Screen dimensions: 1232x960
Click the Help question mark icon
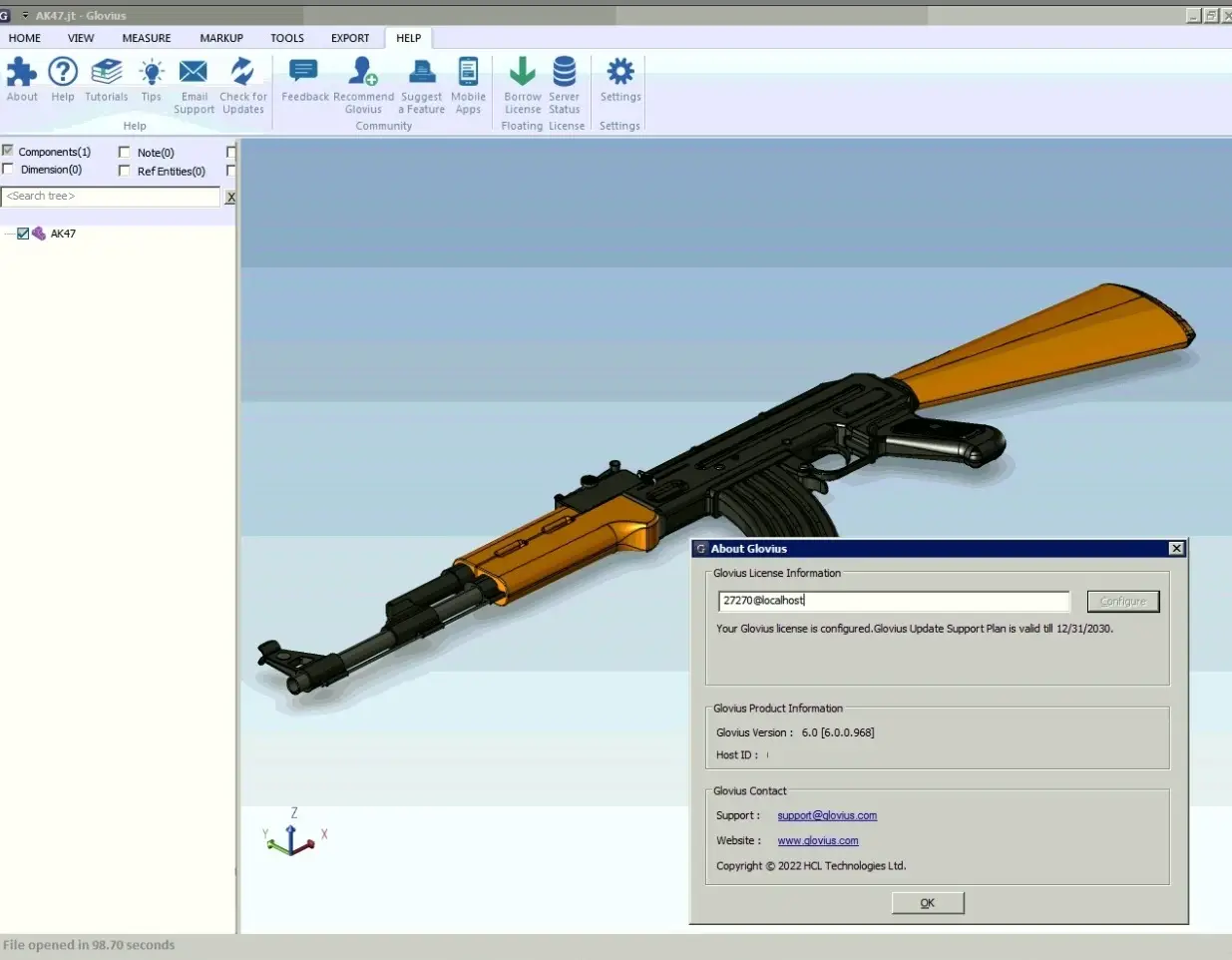tap(63, 73)
